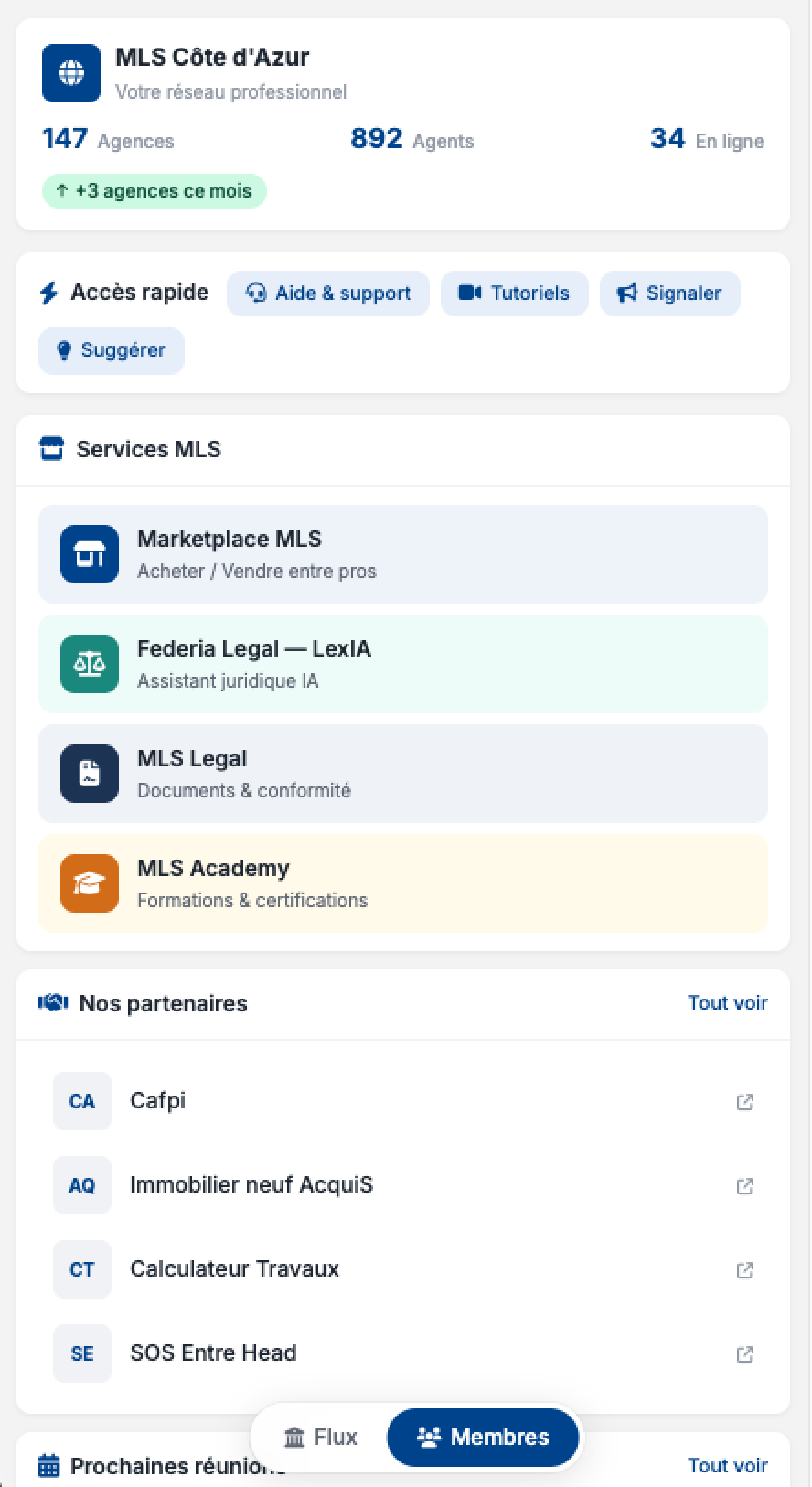This screenshot has height=1487, width=812.
Task: Click the lightbulb icon in Suggérer
Action: (64, 350)
